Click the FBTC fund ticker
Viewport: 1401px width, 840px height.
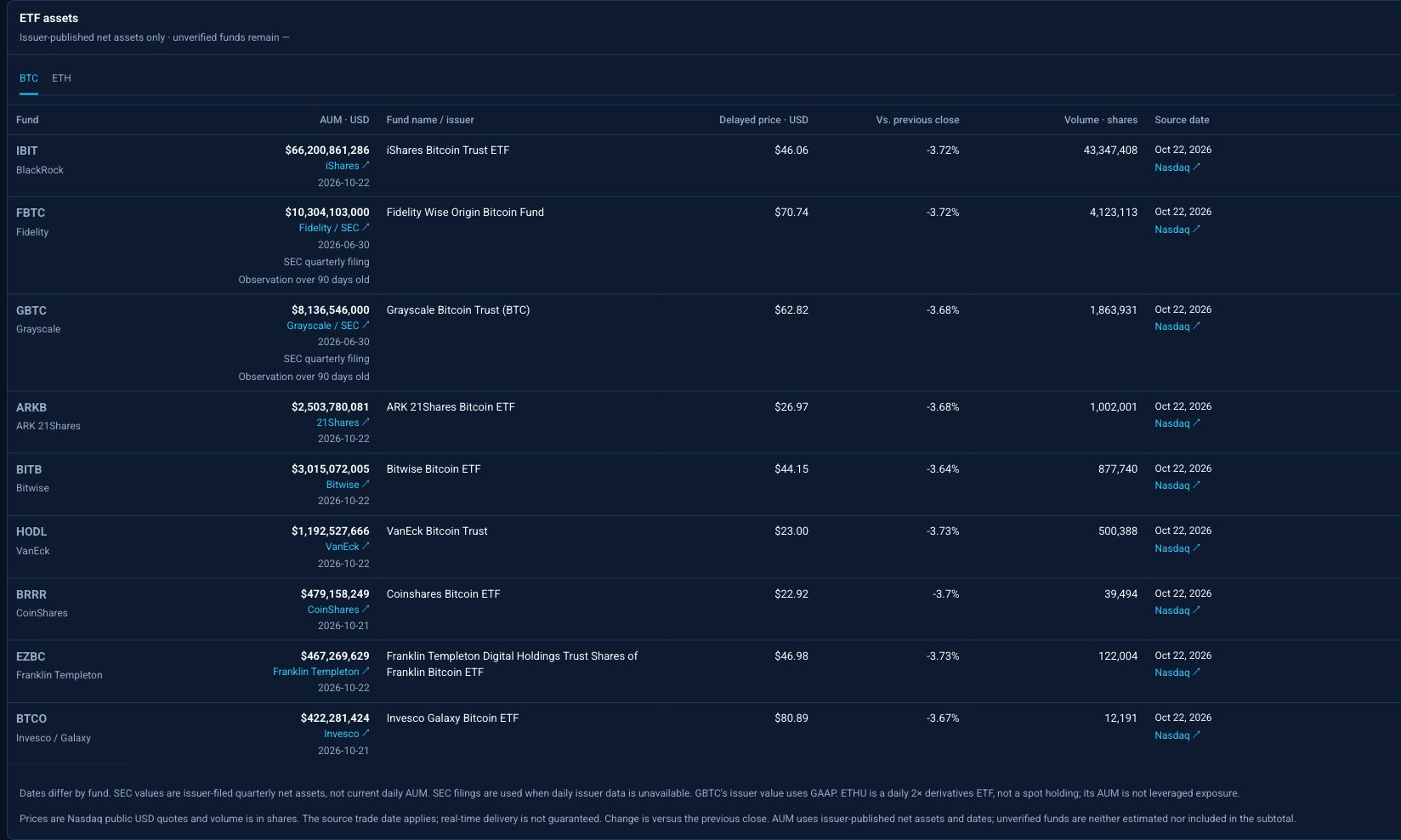click(x=31, y=213)
